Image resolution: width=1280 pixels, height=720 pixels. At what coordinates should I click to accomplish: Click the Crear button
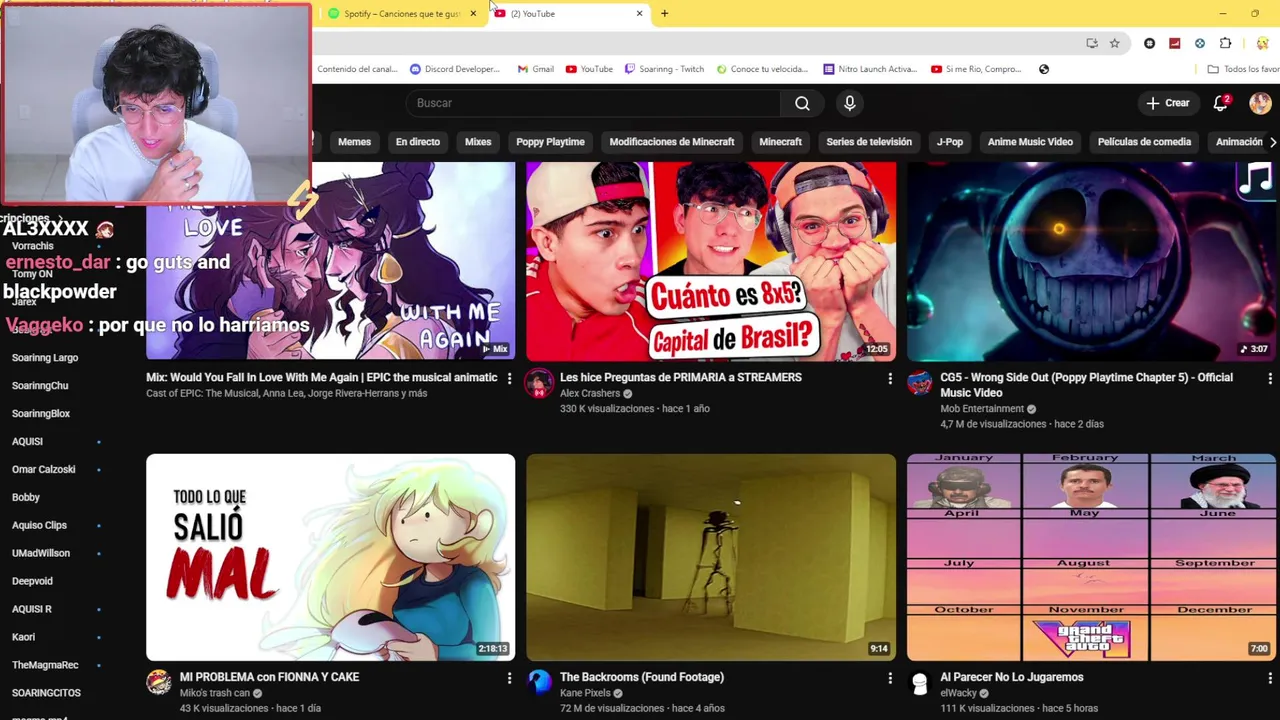1168,103
